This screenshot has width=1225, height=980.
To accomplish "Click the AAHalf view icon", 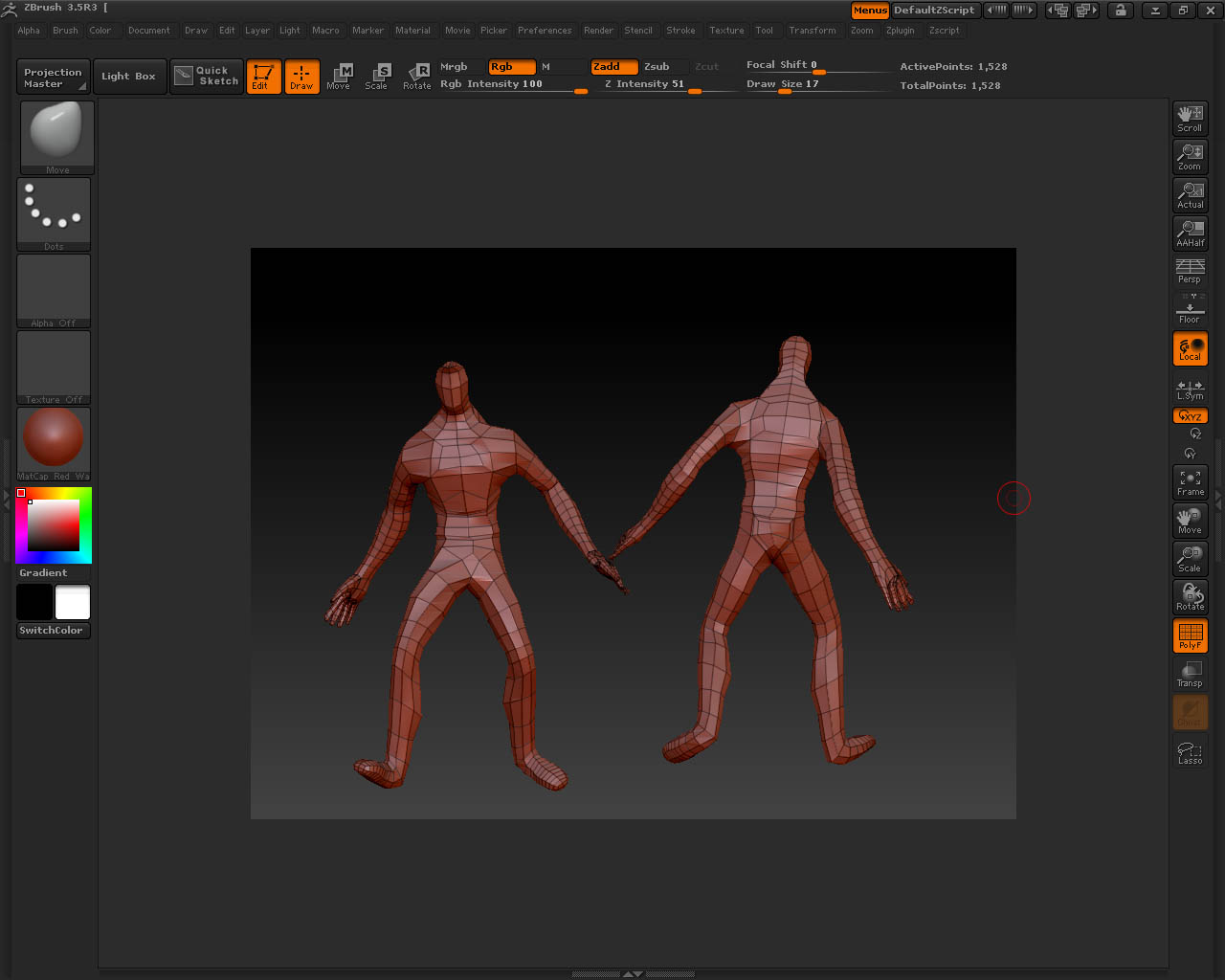I will [x=1190, y=234].
